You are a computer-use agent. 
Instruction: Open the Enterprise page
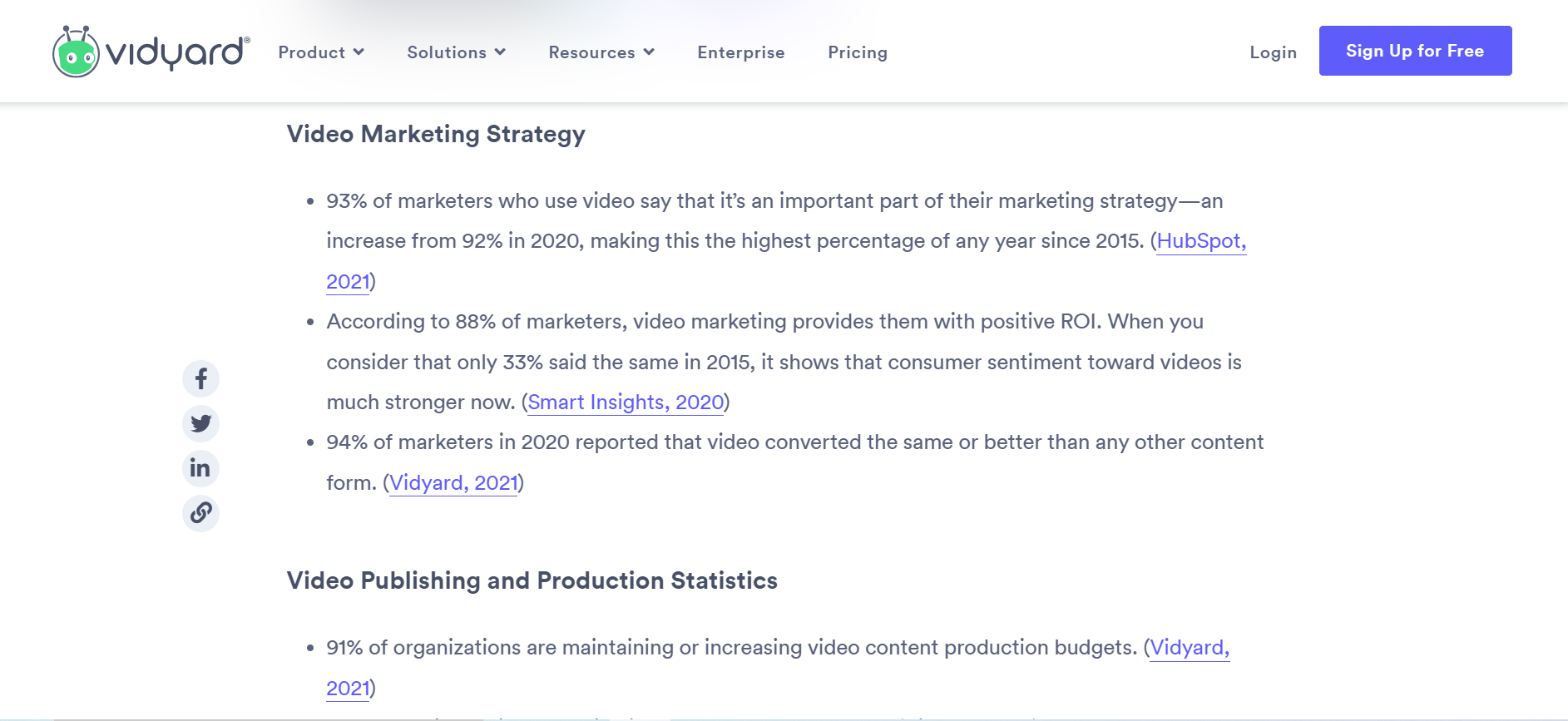(740, 52)
